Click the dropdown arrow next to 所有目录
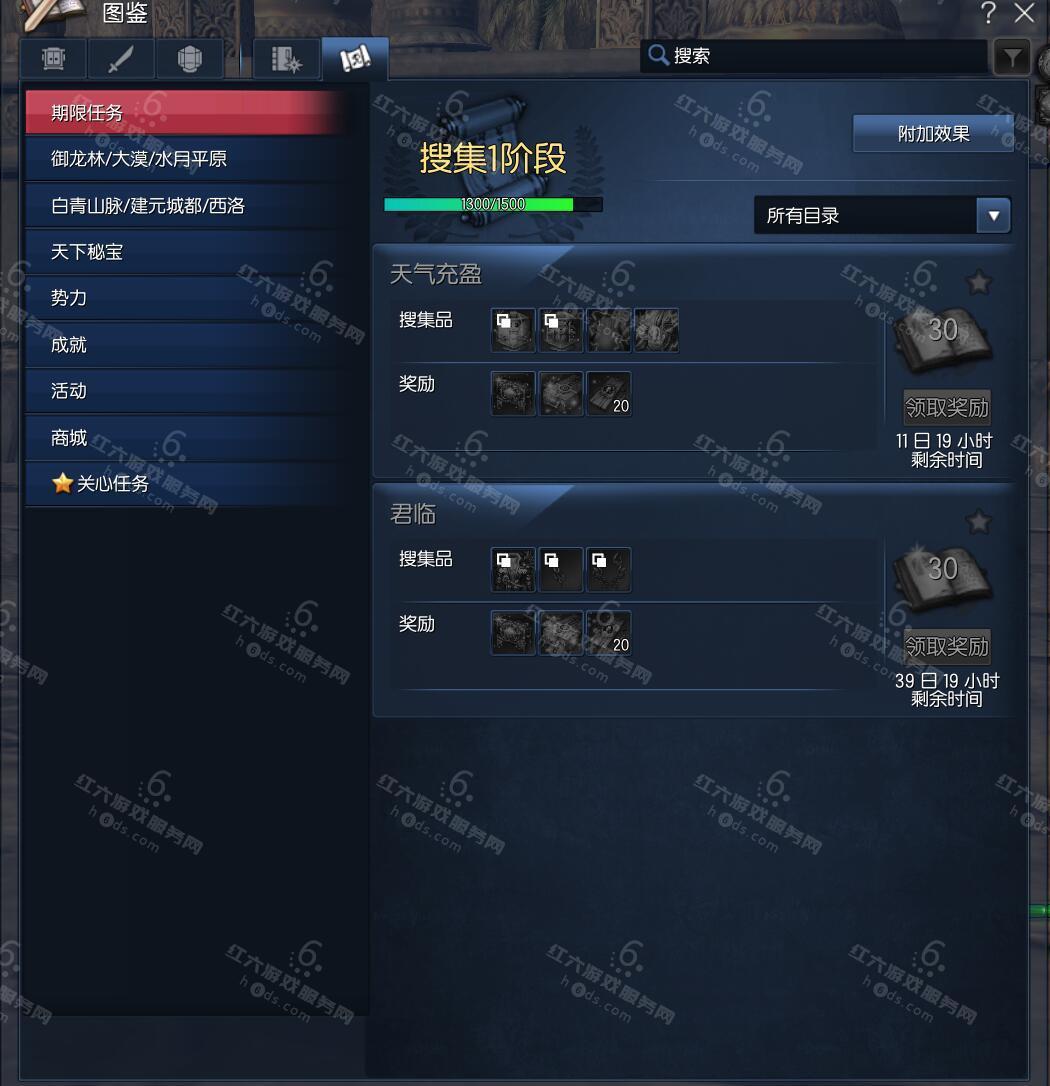The image size is (1050, 1086). pyautogui.click(x=993, y=215)
